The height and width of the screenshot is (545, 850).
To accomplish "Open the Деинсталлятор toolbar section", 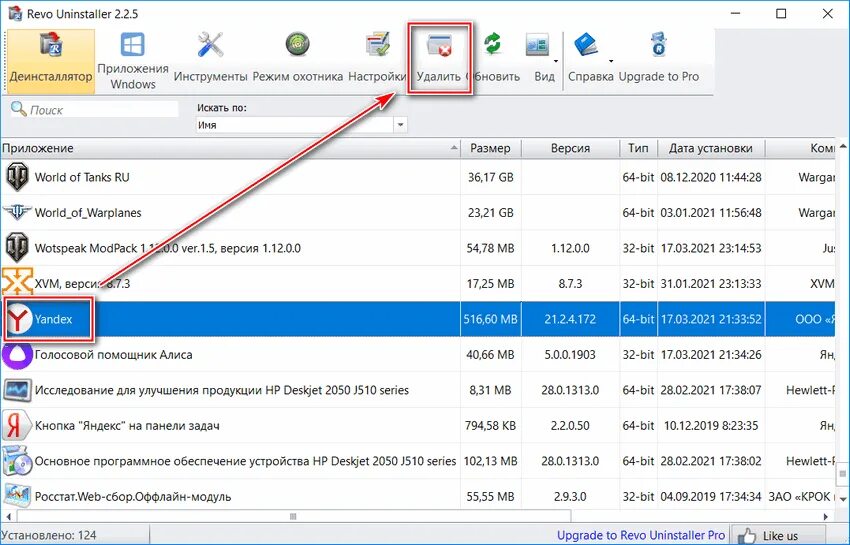I will (51, 61).
